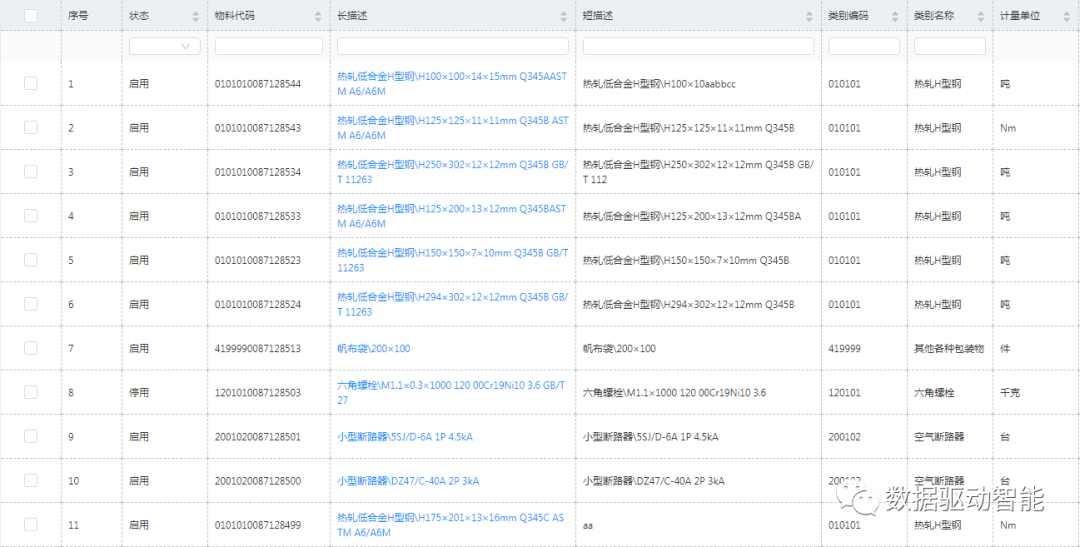Open the 帆布袋\200×100 long description link
The height and width of the screenshot is (547, 1080).
point(373,349)
